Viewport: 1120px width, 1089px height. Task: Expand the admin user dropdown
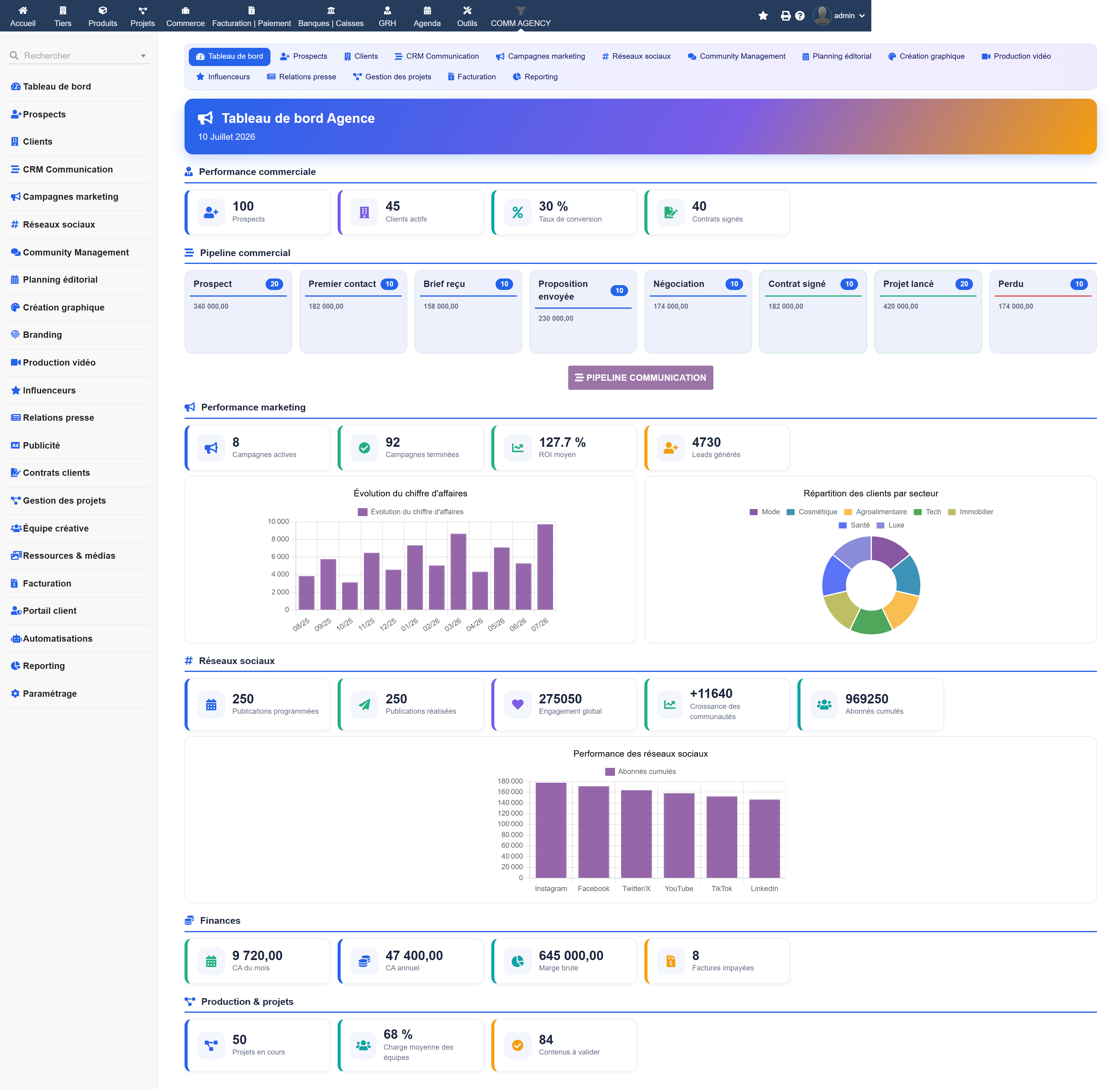click(x=839, y=15)
